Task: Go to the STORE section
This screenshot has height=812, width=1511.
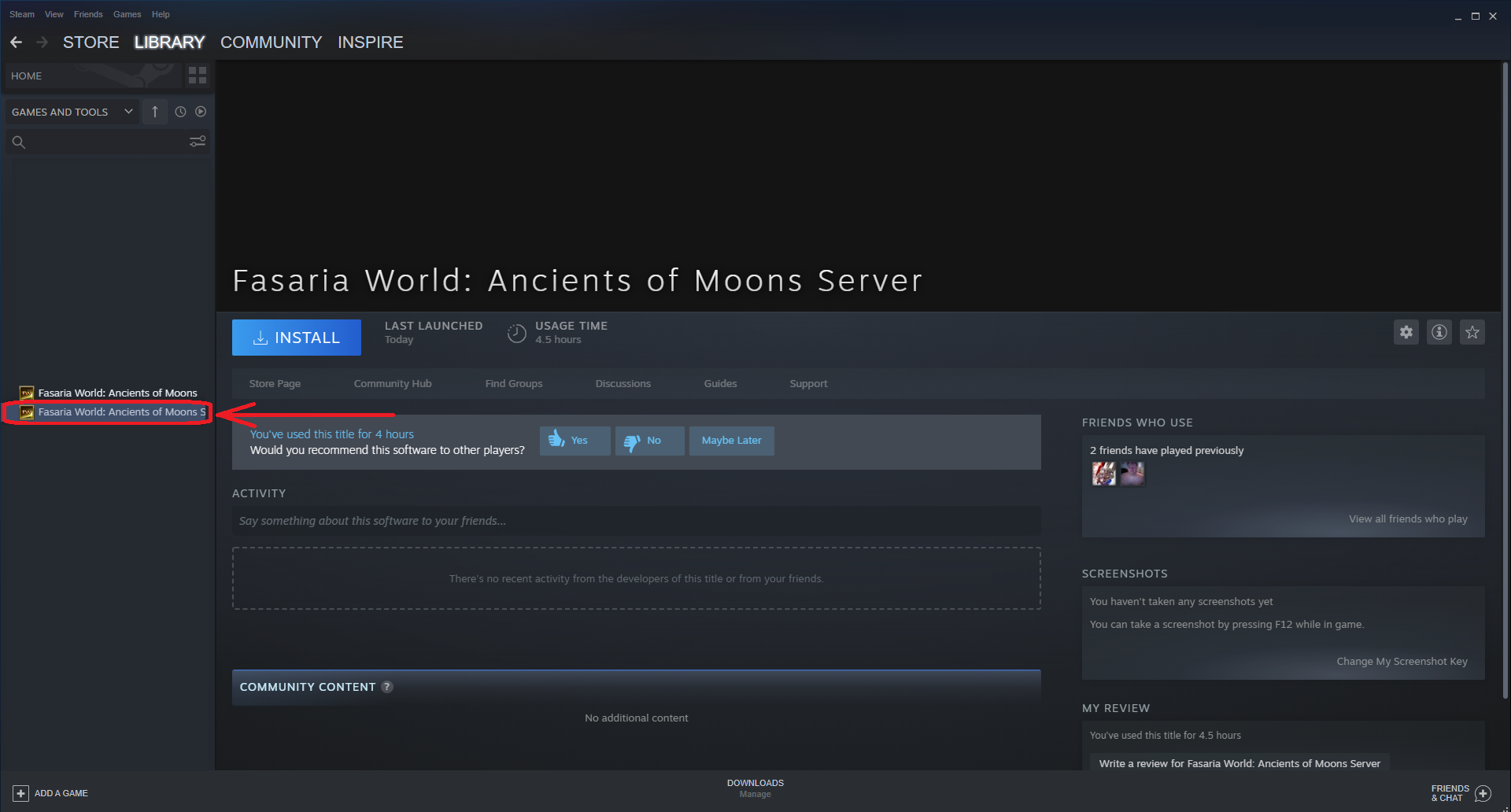Action: tap(91, 42)
